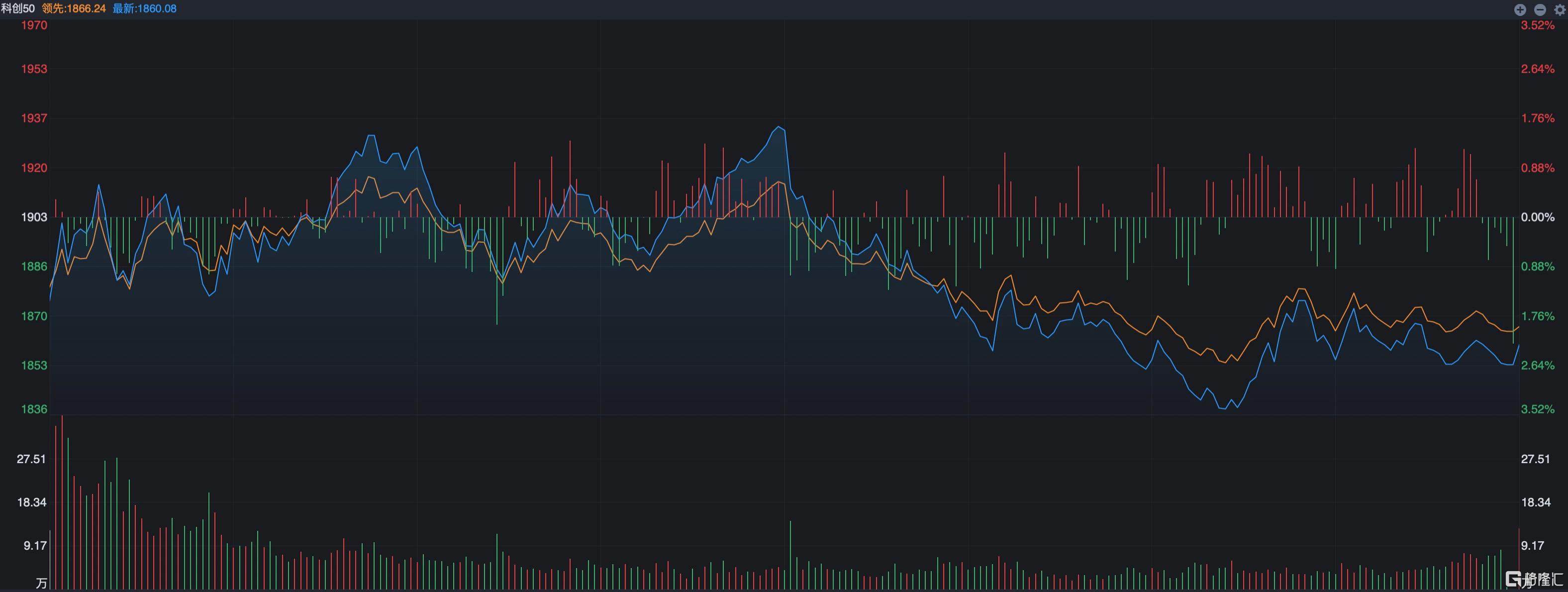This screenshot has width=1568, height=592.
Task: Click the 0.00% axis label
Action: (x=1538, y=217)
